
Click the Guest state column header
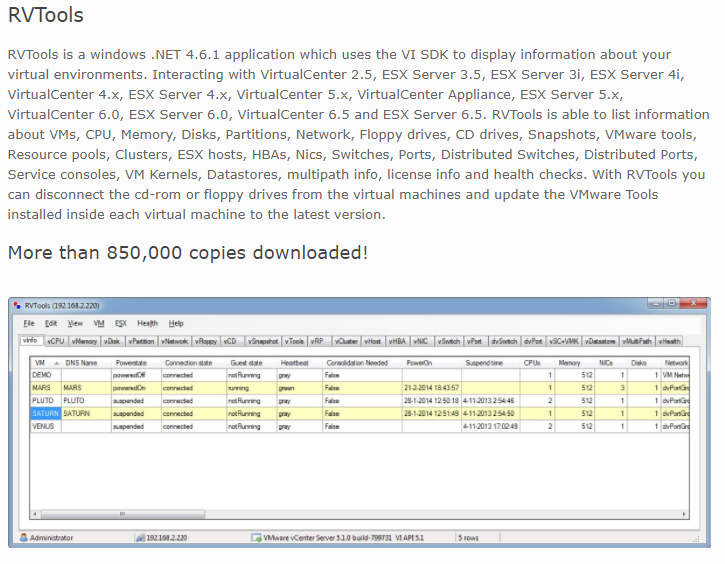click(252, 363)
